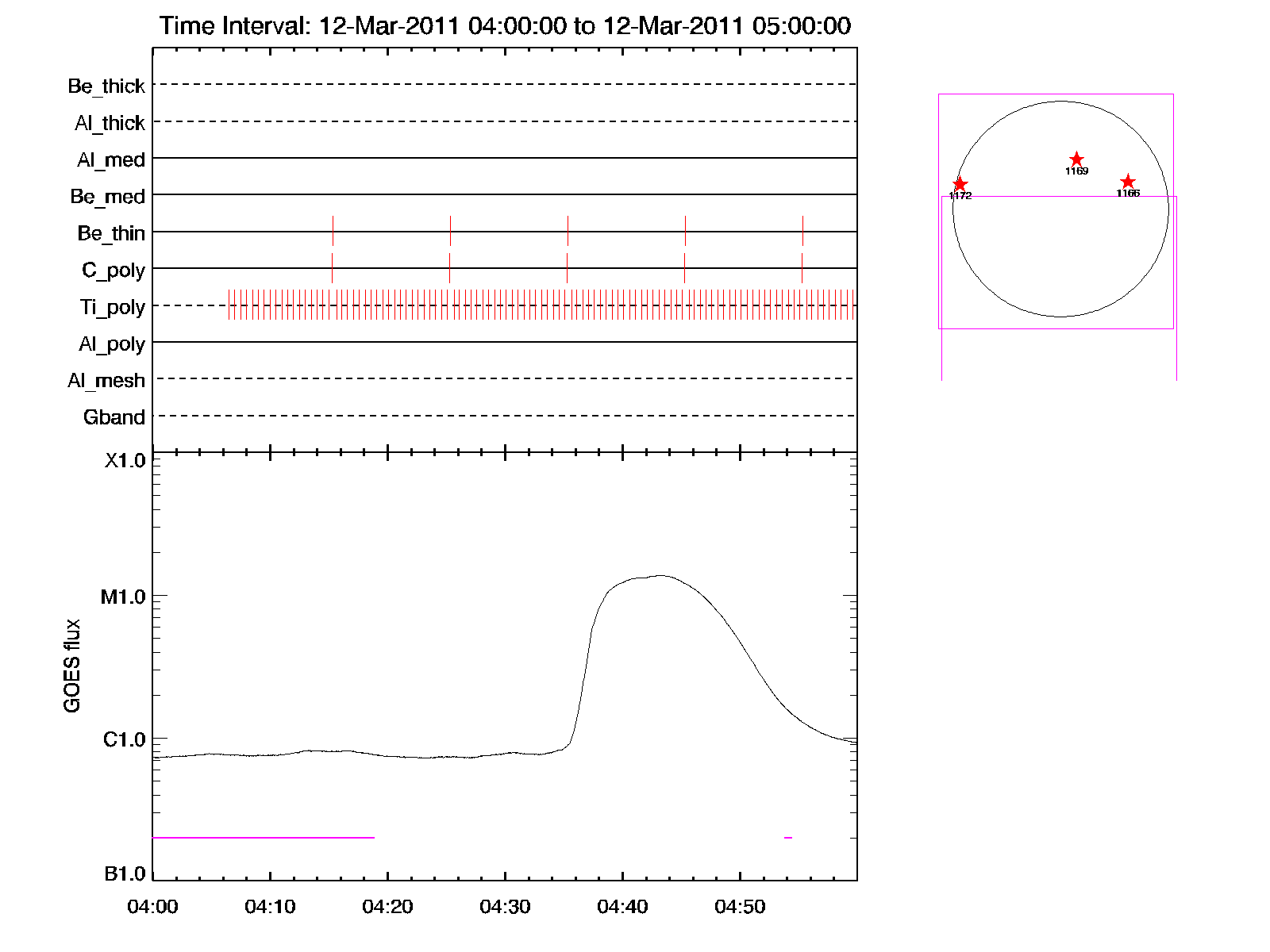
Task: Click the middle Be_thin tick near 04:35
Action: click(568, 231)
